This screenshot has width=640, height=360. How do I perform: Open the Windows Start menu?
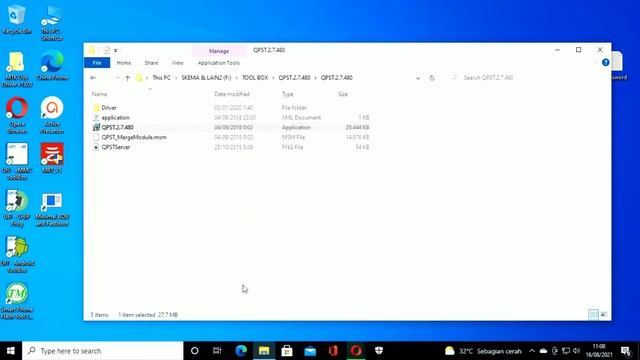click(x=11, y=351)
